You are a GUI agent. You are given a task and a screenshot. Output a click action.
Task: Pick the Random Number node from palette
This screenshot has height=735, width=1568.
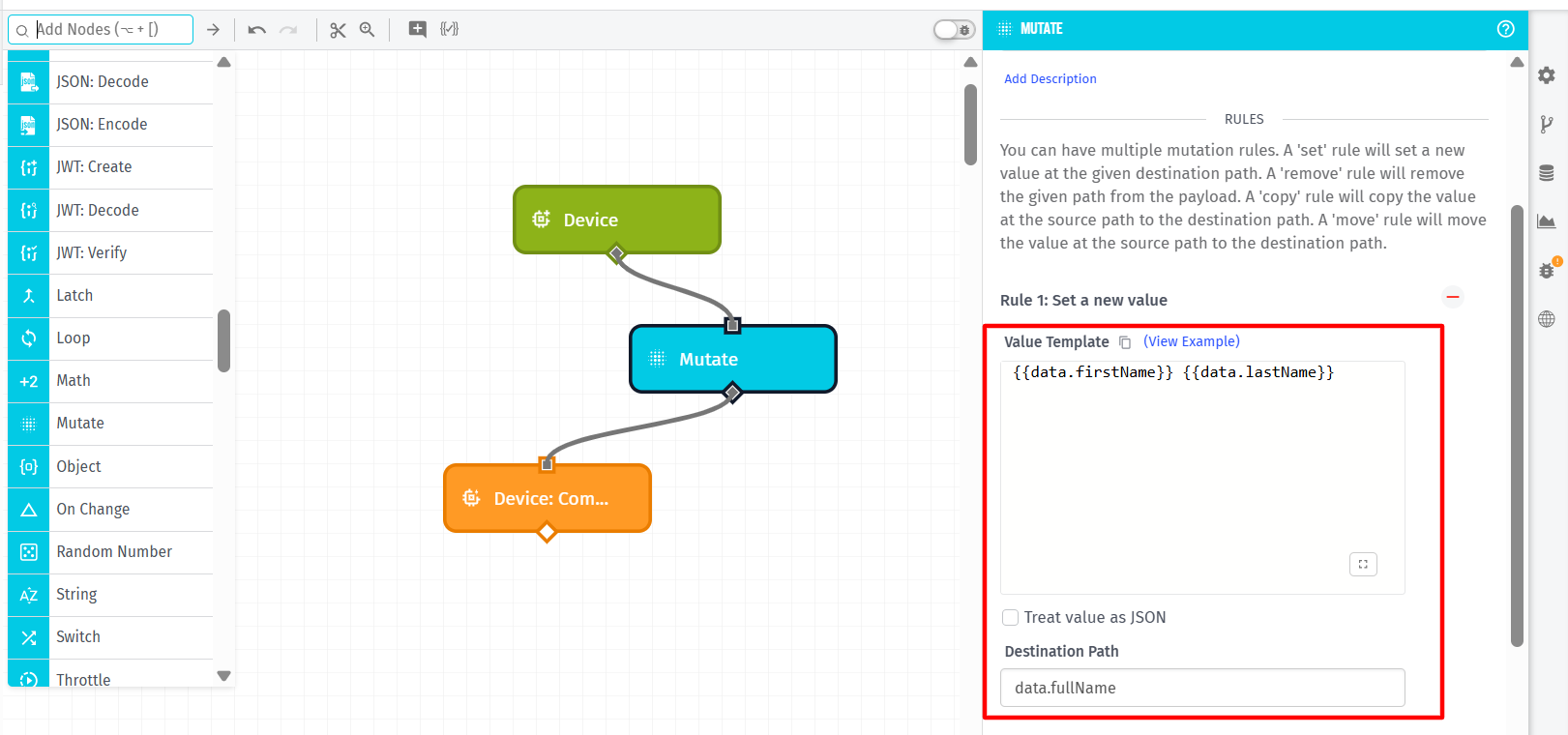(110, 552)
